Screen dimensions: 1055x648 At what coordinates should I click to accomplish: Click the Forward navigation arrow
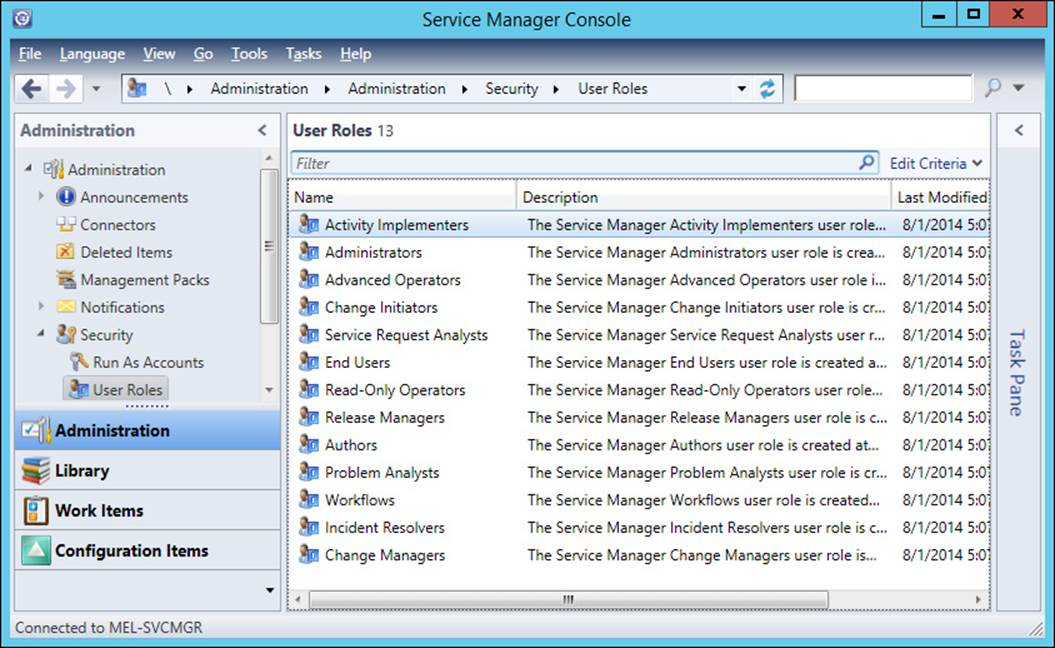click(x=65, y=89)
